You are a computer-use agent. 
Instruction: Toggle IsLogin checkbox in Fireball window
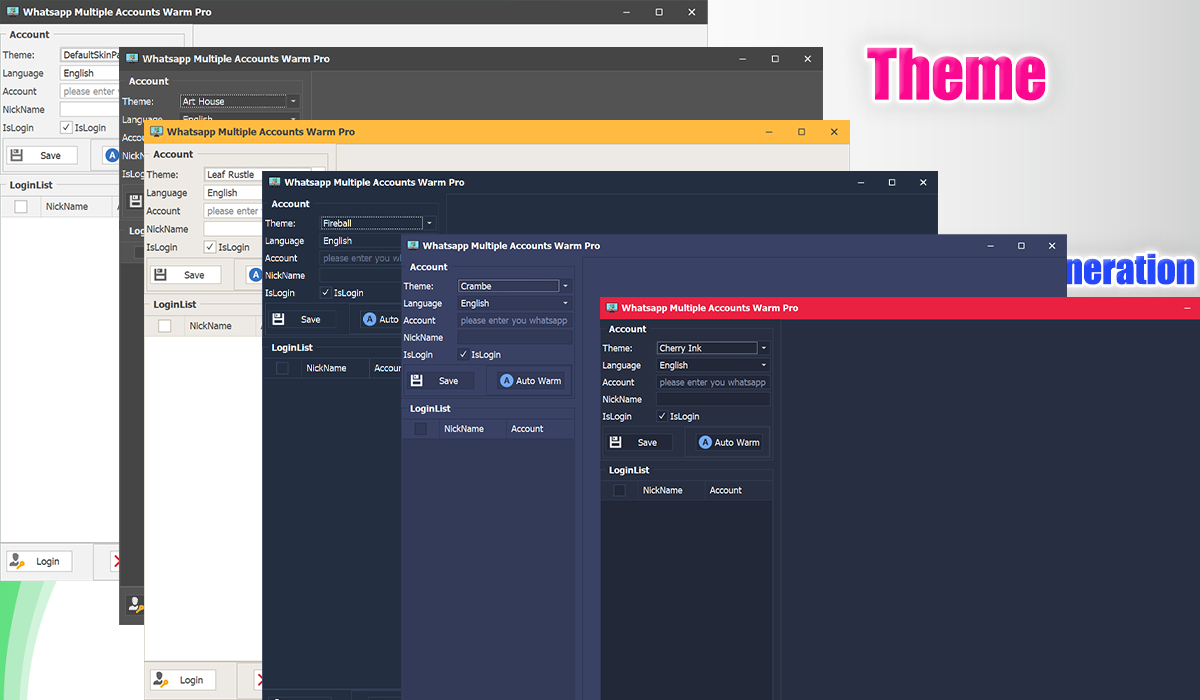point(325,293)
